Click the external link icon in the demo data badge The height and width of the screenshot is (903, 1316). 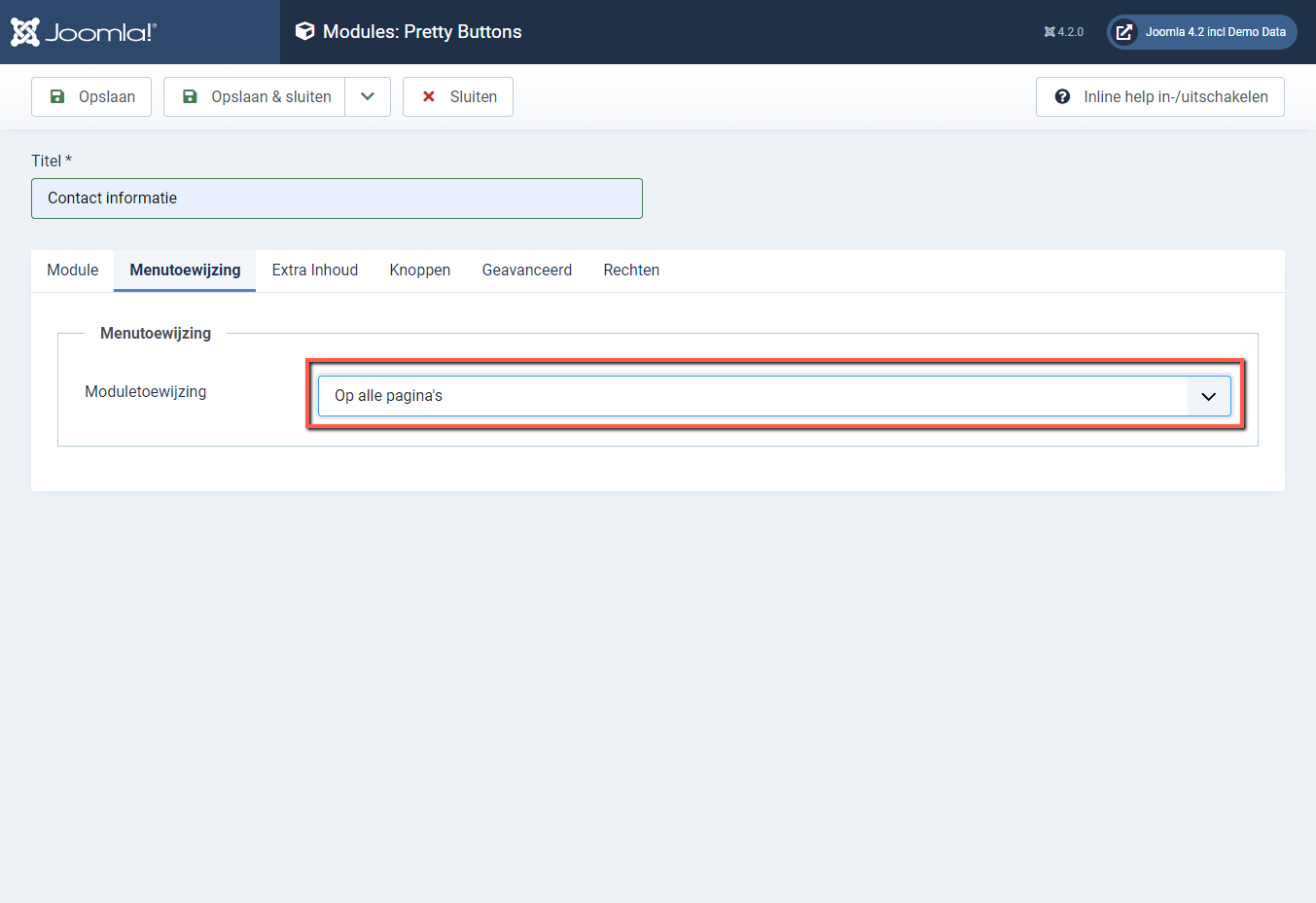click(1125, 31)
